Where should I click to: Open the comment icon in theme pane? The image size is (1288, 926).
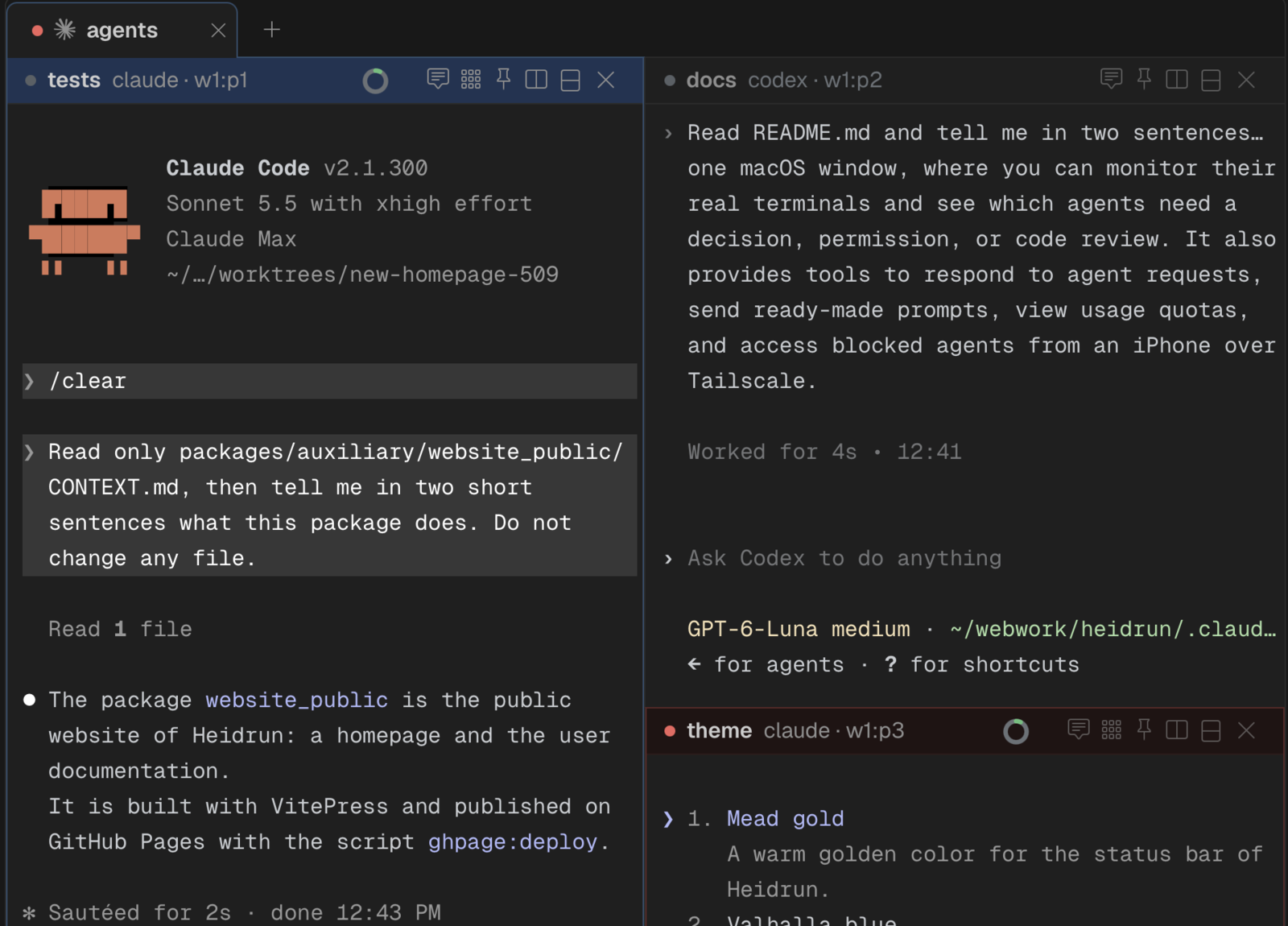[1079, 730]
